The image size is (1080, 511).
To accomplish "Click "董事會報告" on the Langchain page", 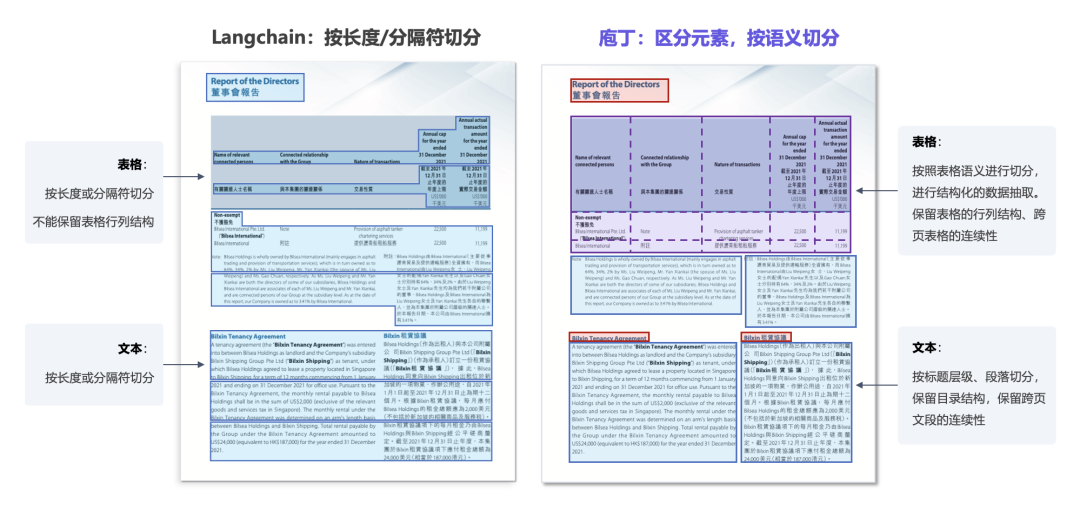I will click(x=235, y=92).
